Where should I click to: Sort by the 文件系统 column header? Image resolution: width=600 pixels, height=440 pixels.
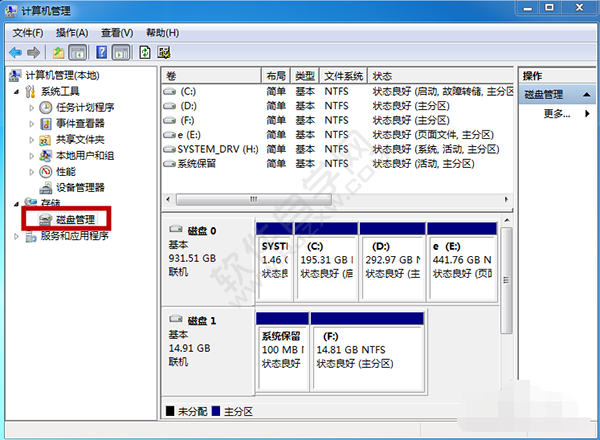pyautogui.click(x=344, y=76)
